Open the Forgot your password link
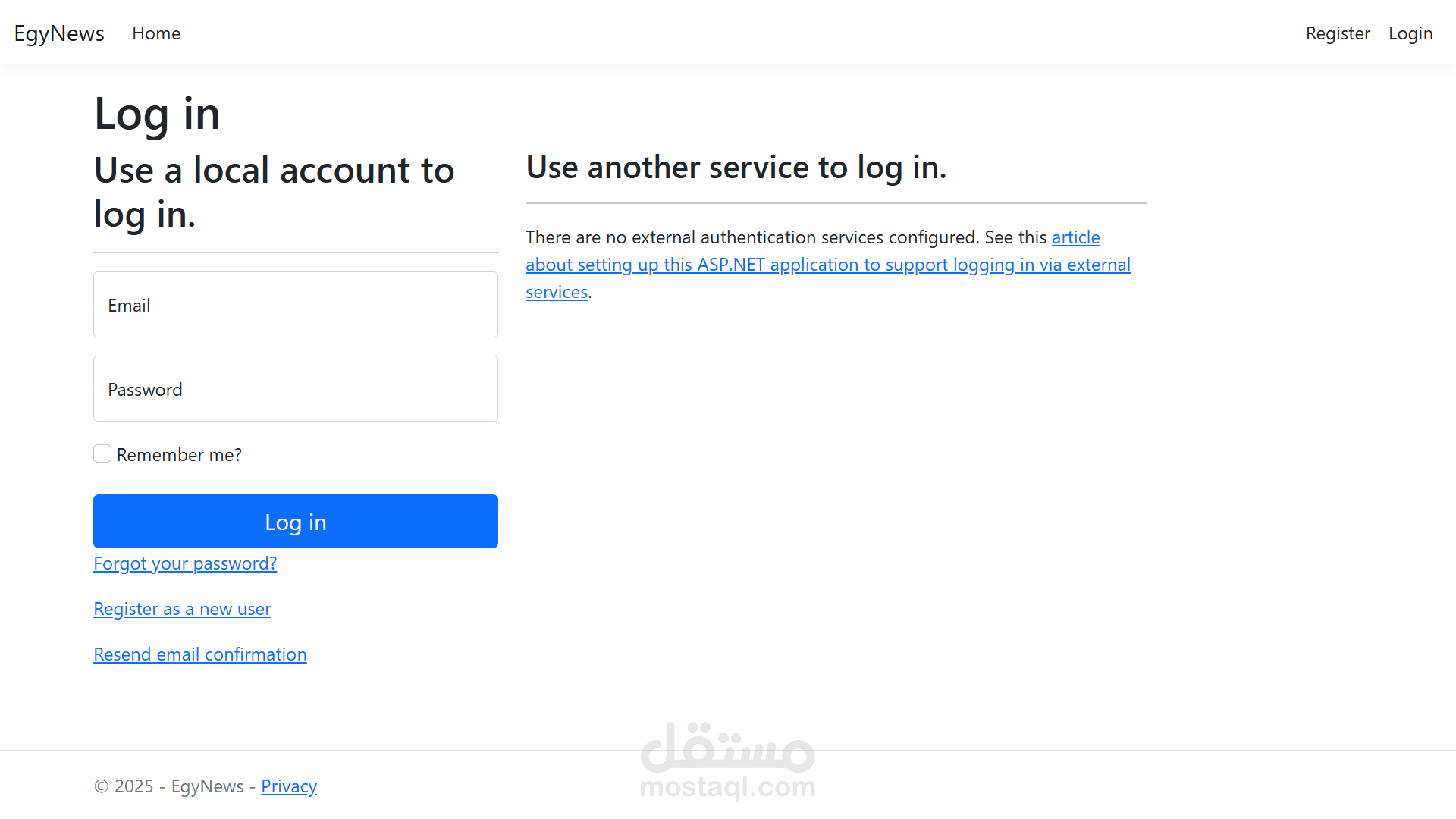Viewport: 1456px width, 819px height. coord(185,563)
